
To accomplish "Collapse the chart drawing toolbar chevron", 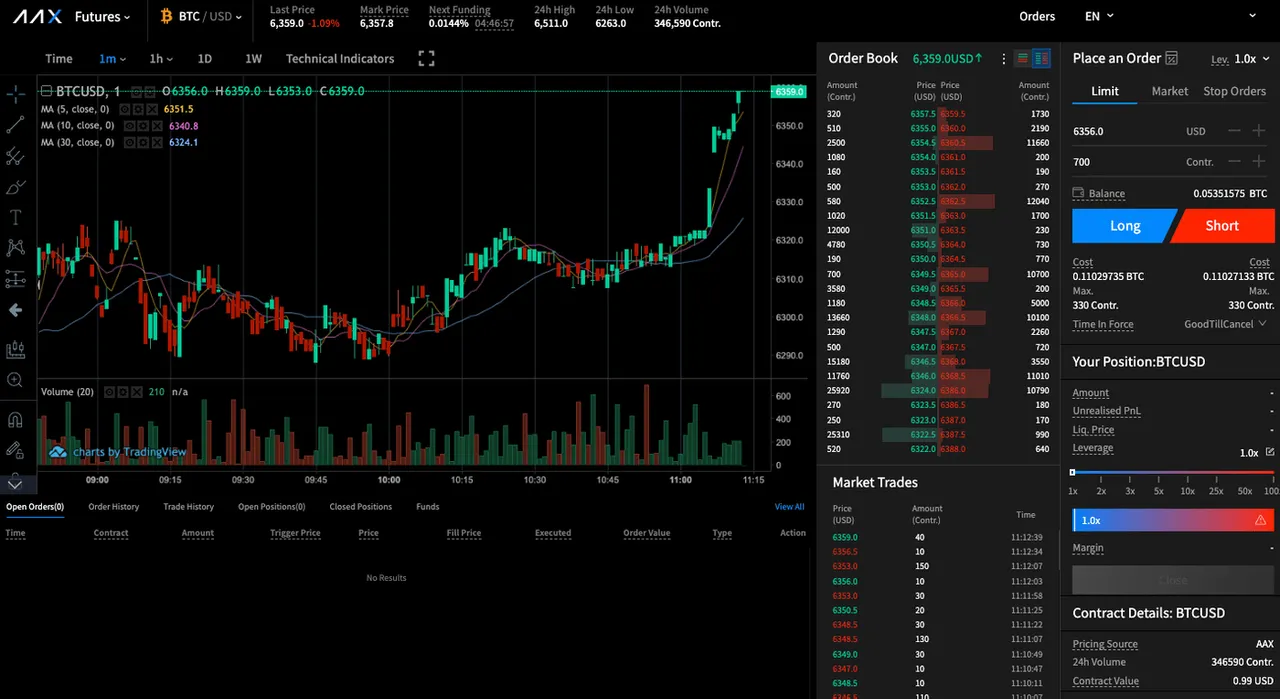I will (15, 483).
